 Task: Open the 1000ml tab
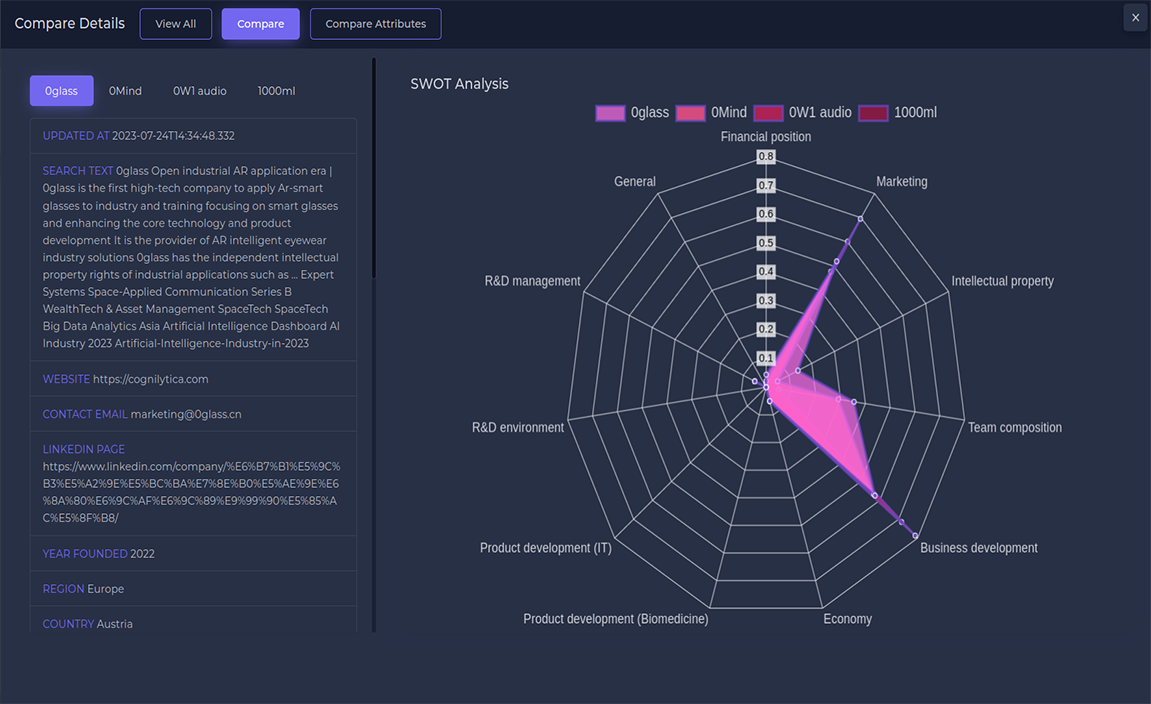point(276,91)
